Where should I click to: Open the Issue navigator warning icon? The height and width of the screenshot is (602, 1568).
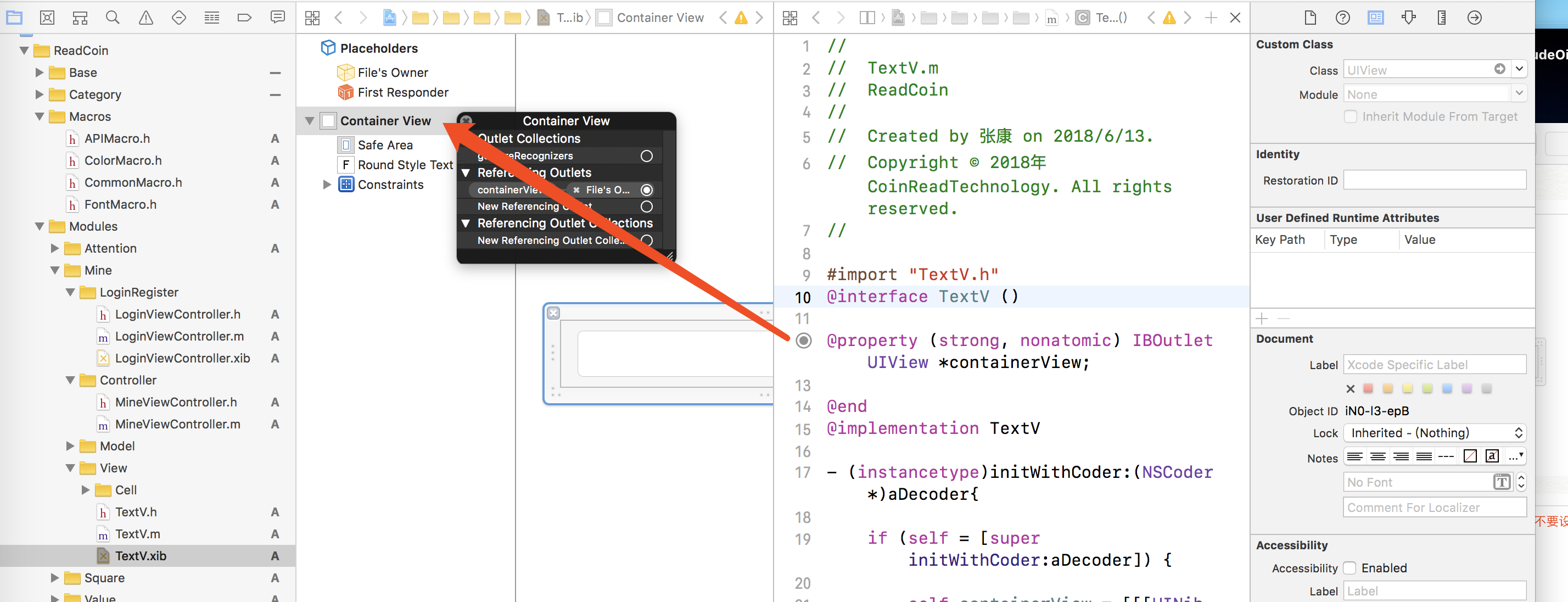[x=145, y=18]
